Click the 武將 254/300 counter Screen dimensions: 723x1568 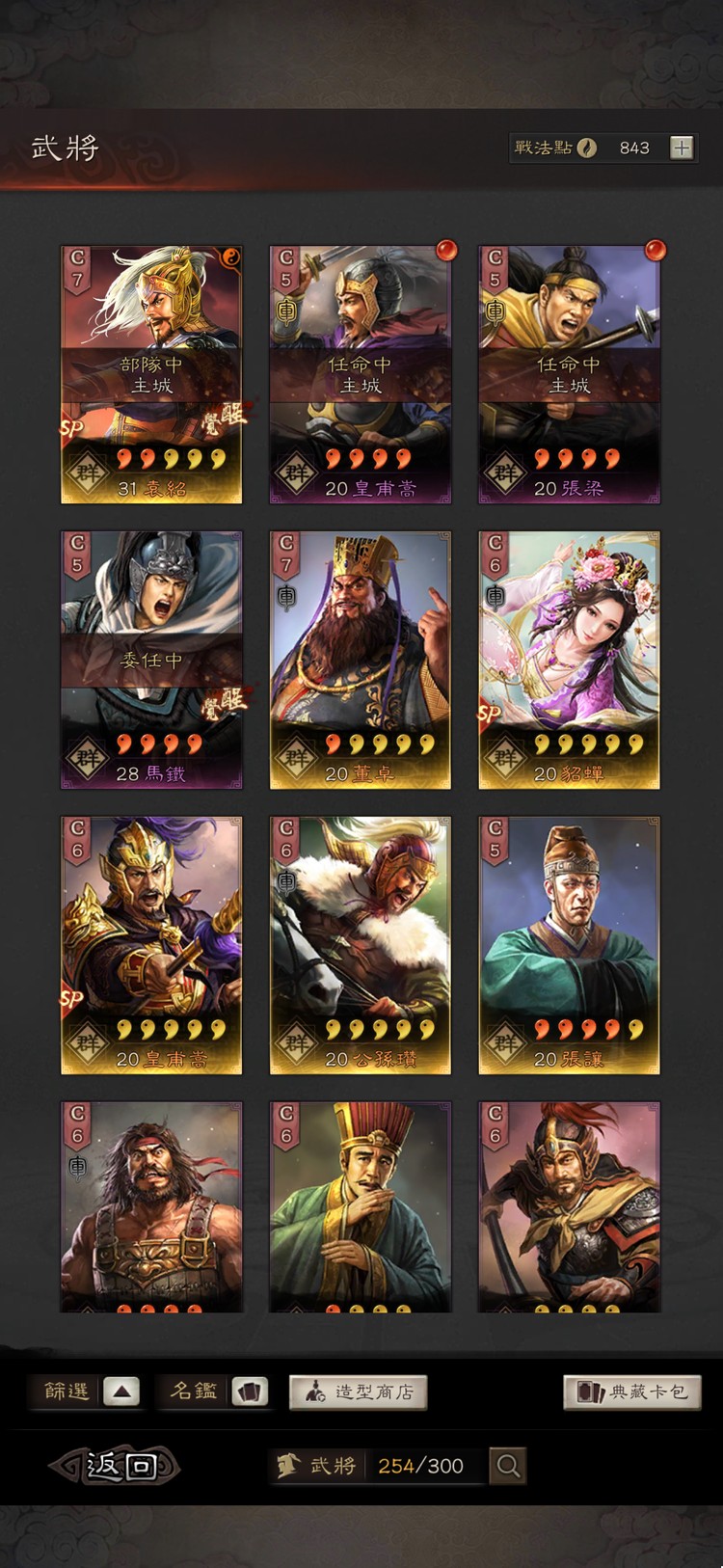pyautogui.click(x=376, y=1466)
